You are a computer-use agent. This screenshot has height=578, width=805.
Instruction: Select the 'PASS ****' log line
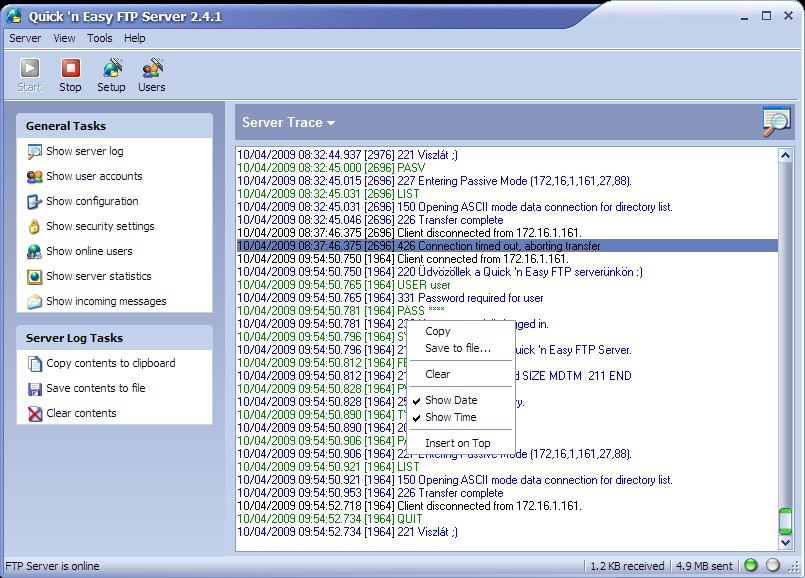[341, 311]
